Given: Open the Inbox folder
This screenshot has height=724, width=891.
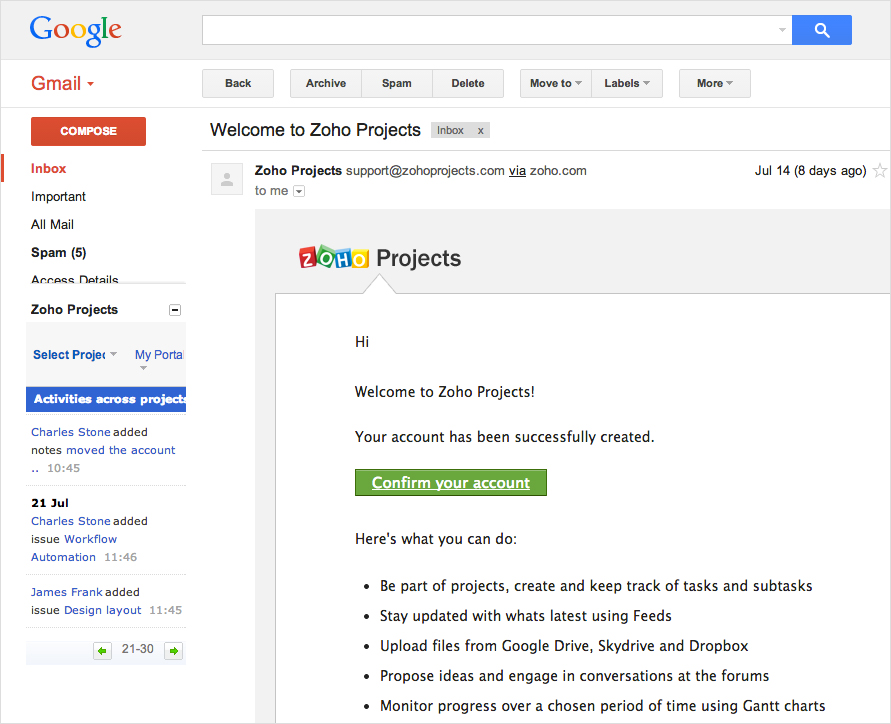Looking at the screenshot, I should point(49,169).
